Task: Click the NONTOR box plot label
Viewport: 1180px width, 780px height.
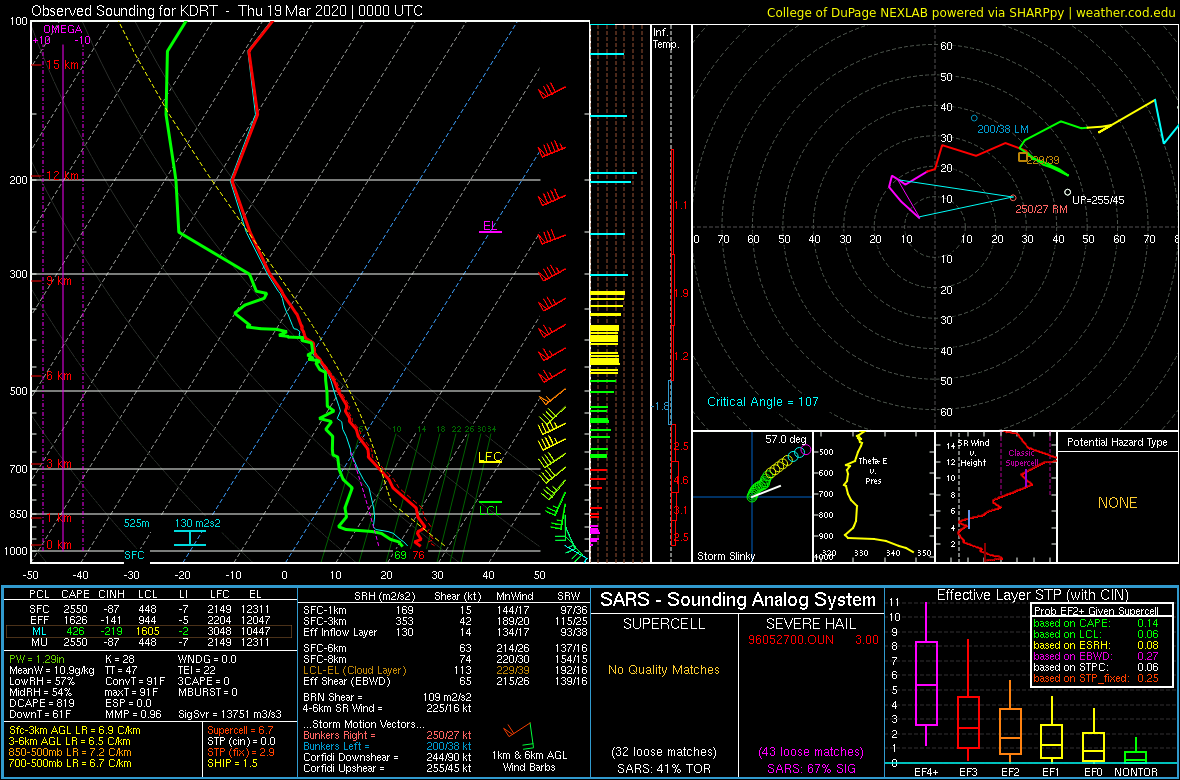Action: coord(1136,772)
